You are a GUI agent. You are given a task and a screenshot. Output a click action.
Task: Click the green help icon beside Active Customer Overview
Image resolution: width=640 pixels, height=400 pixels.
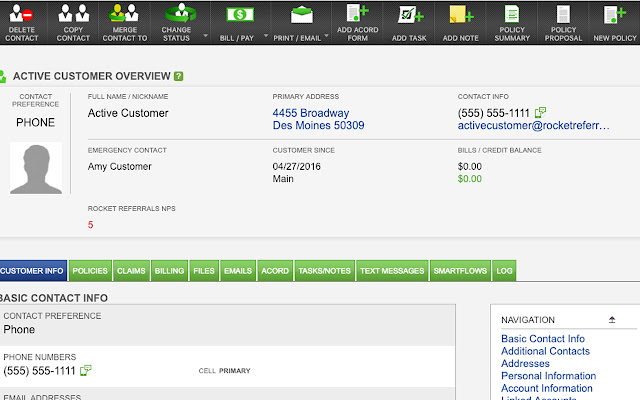click(178, 76)
